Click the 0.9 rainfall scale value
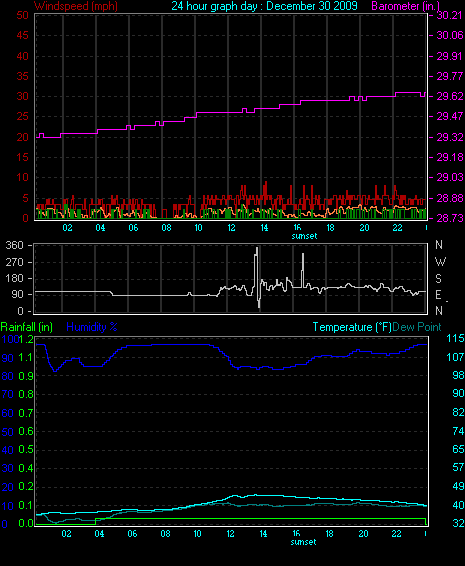The width and height of the screenshot is (465, 566). point(26,376)
